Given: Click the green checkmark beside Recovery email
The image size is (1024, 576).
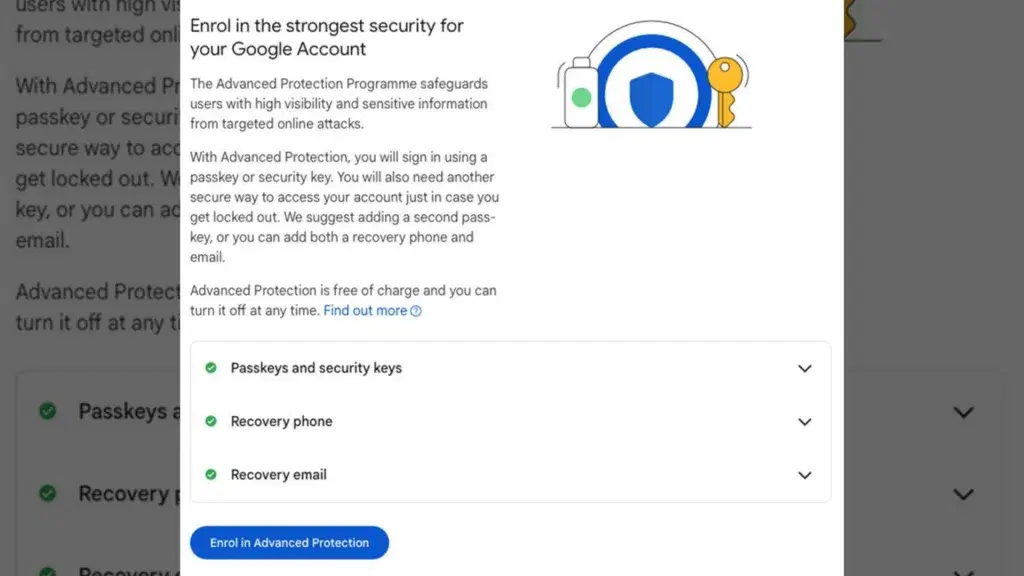Looking at the screenshot, I should point(211,475).
